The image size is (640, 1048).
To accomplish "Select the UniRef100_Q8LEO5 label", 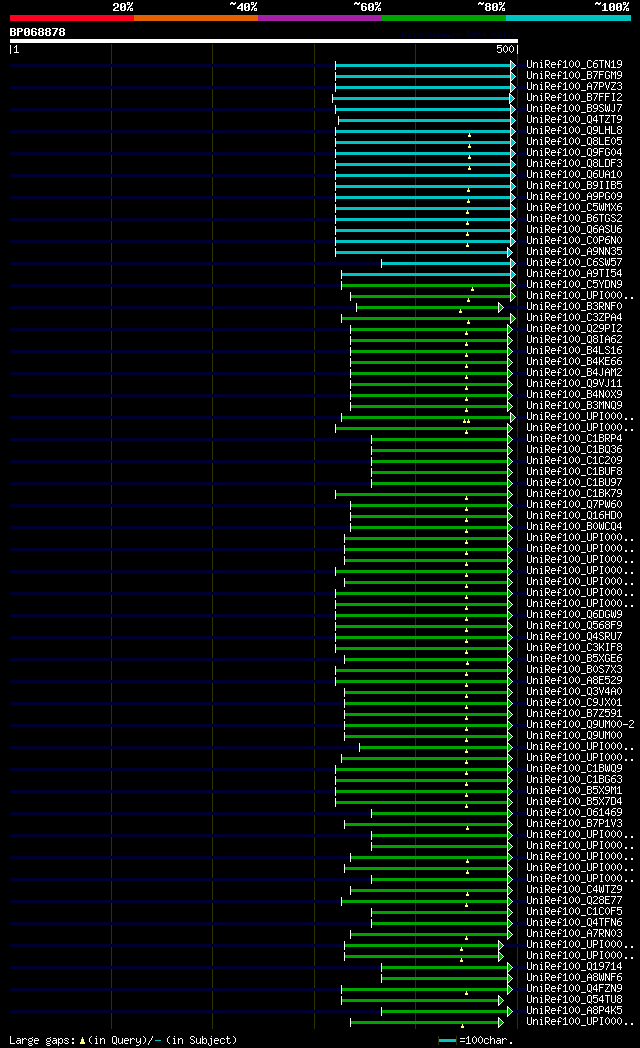I will pos(574,142).
